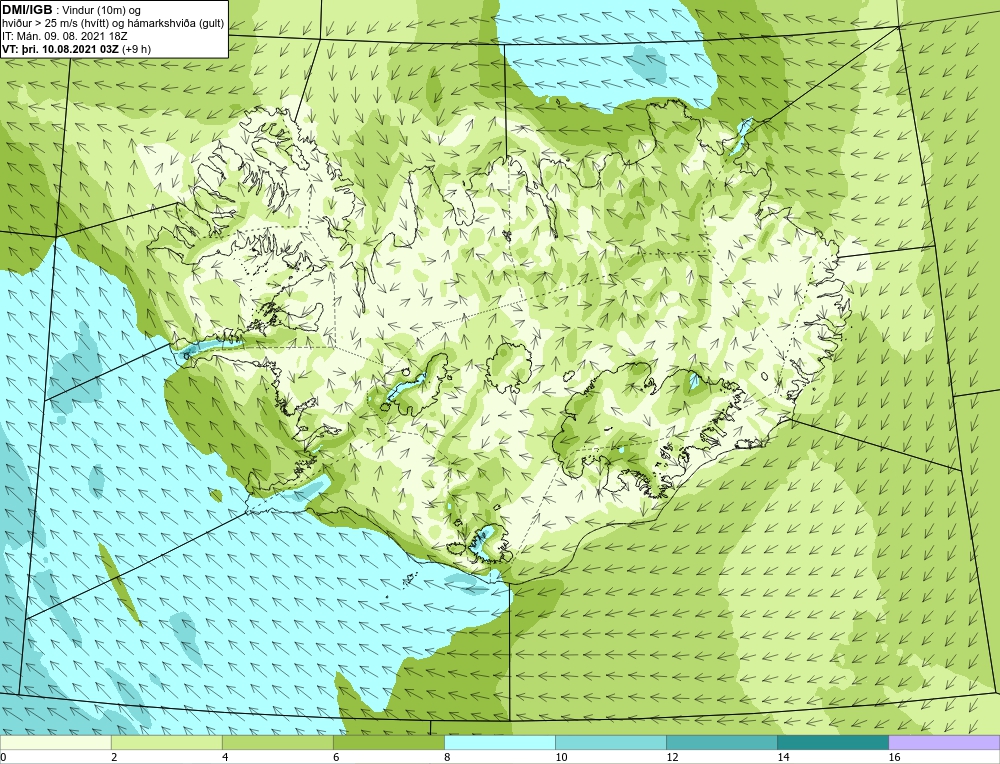The height and width of the screenshot is (764, 1000).
Task: Click the 12–14 m/s teal legend swatch
Action: pos(722,743)
